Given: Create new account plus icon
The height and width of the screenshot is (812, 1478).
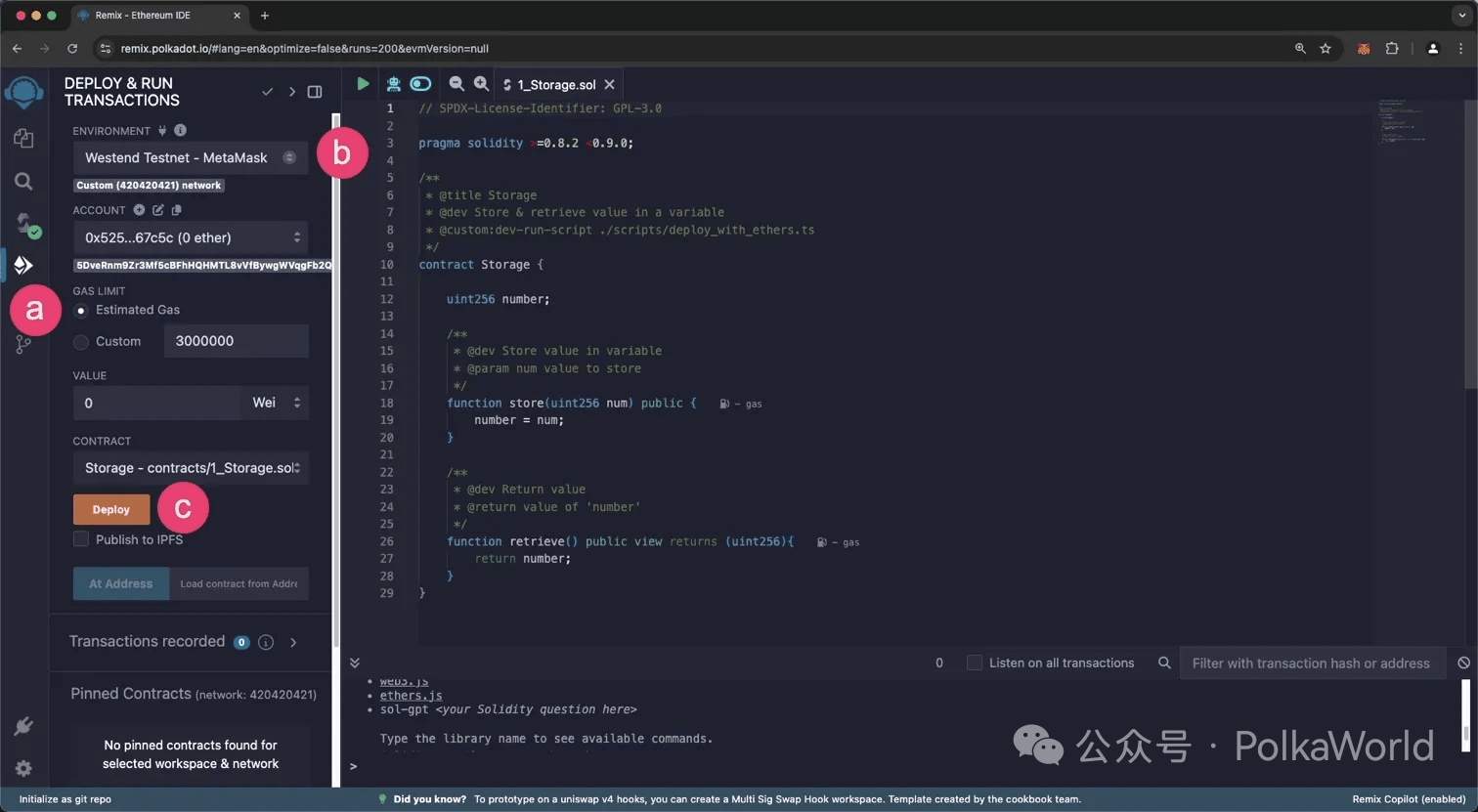Looking at the screenshot, I should pos(139,210).
